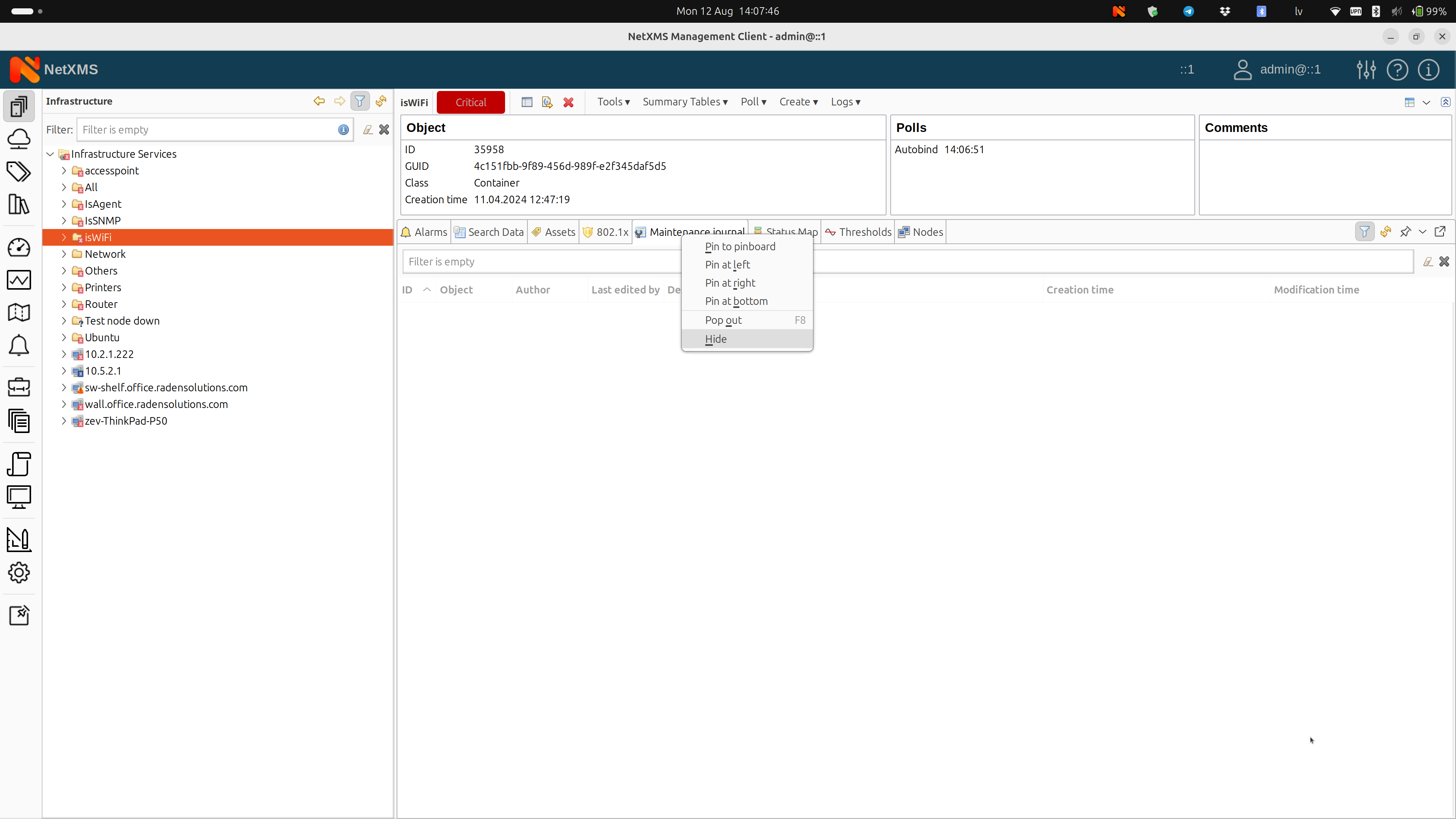The width and height of the screenshot is (1456, 819).
Task: Click the Pin to pinboard option
Action: [740, 246]
